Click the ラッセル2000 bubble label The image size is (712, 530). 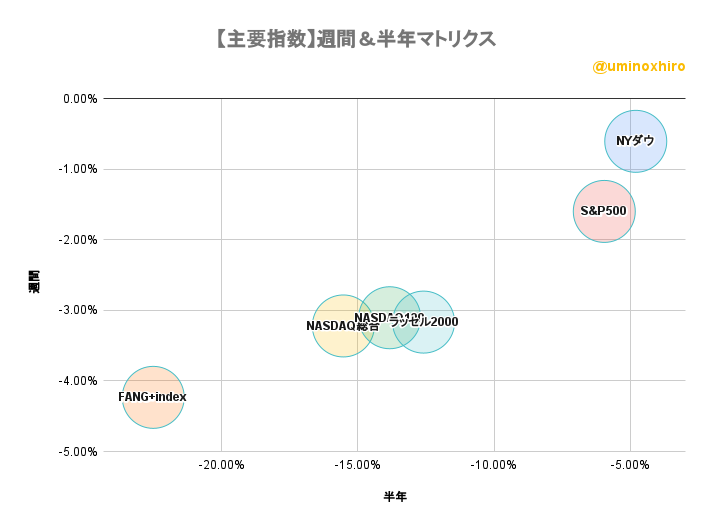424,322
